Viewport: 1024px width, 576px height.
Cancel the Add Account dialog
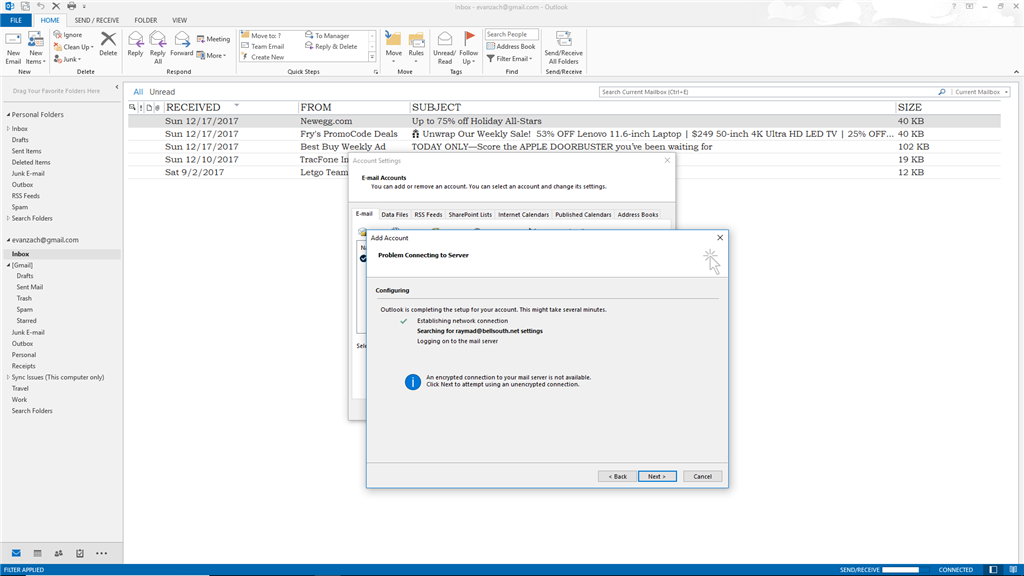pos(702,476)
